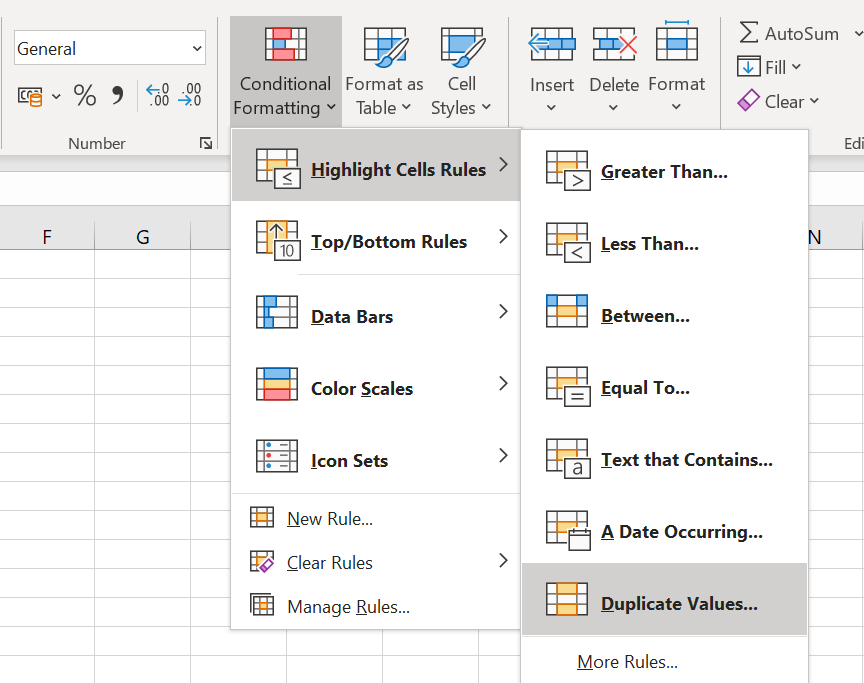The height and width of the screenshot is (683, 864).
Task: Click the Delete cells icon
Action: (x=614, y=46)
